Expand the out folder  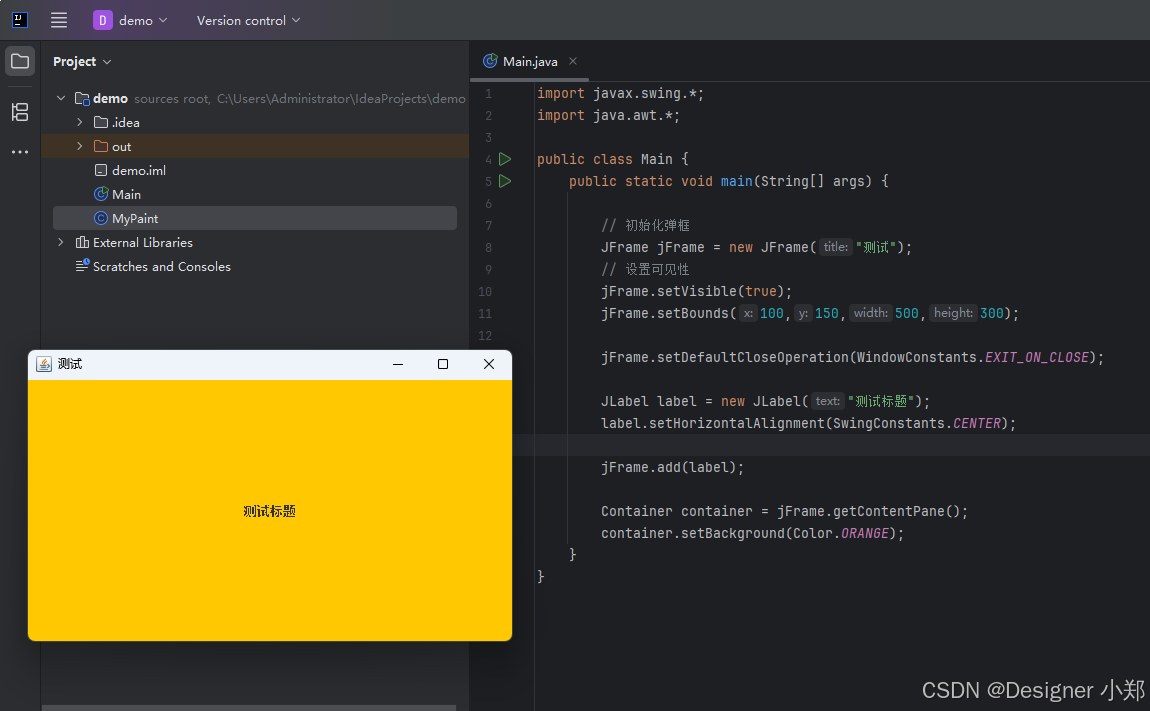[x=80, y=146]
